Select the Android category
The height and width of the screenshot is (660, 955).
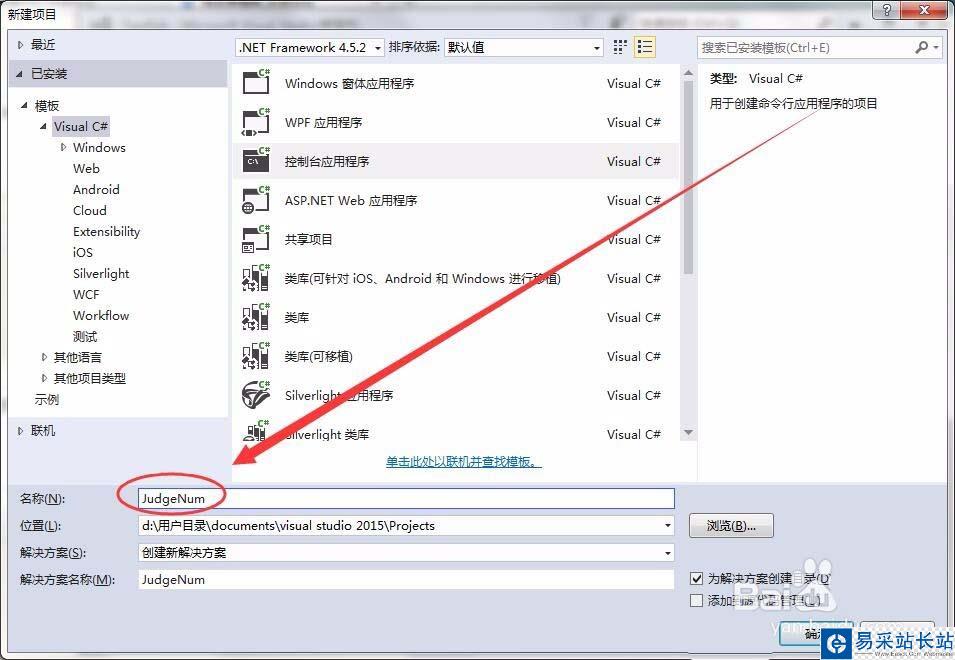96,189
